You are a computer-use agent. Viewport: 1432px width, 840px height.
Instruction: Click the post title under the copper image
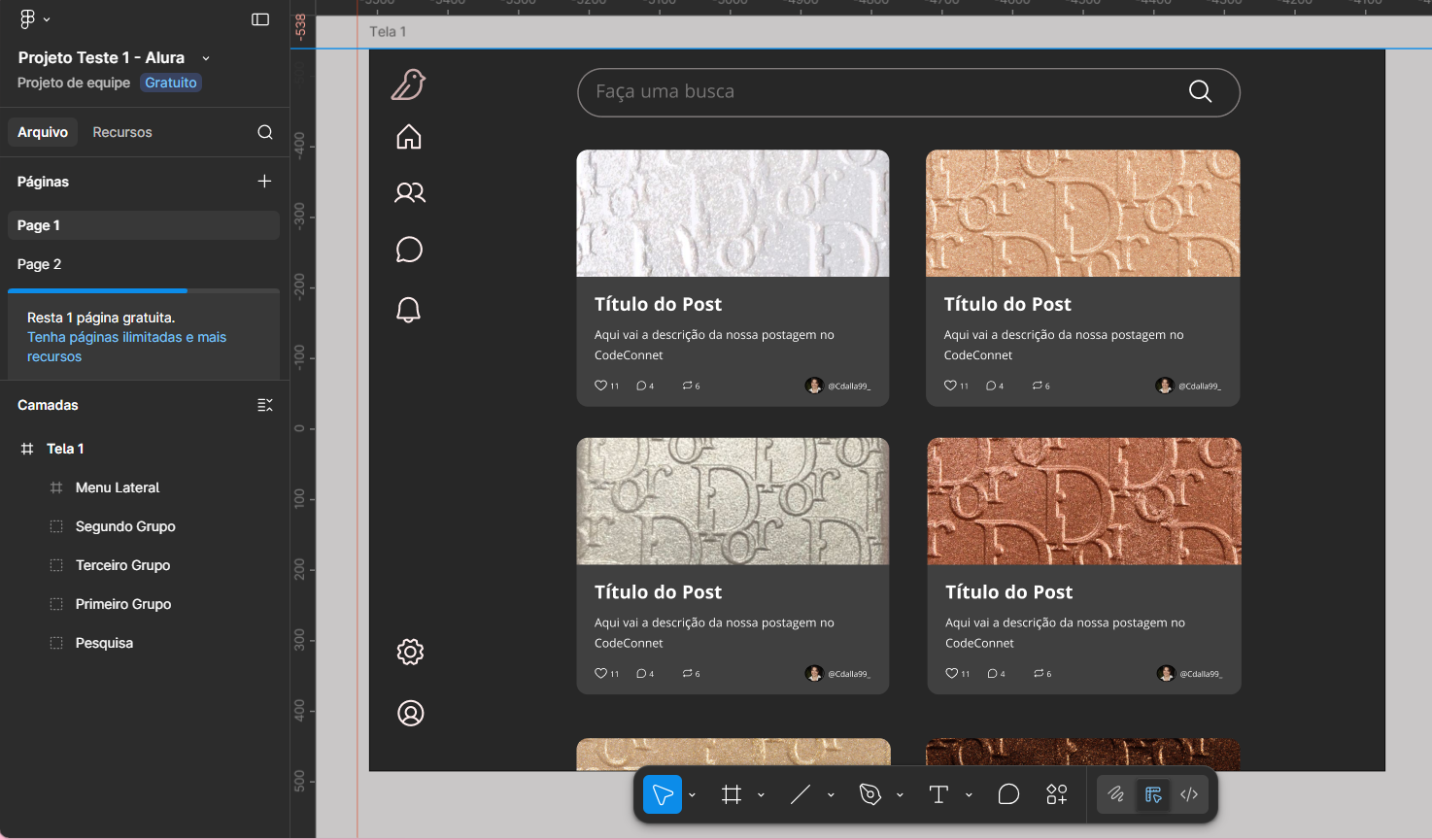click(x=1009, y=592)
